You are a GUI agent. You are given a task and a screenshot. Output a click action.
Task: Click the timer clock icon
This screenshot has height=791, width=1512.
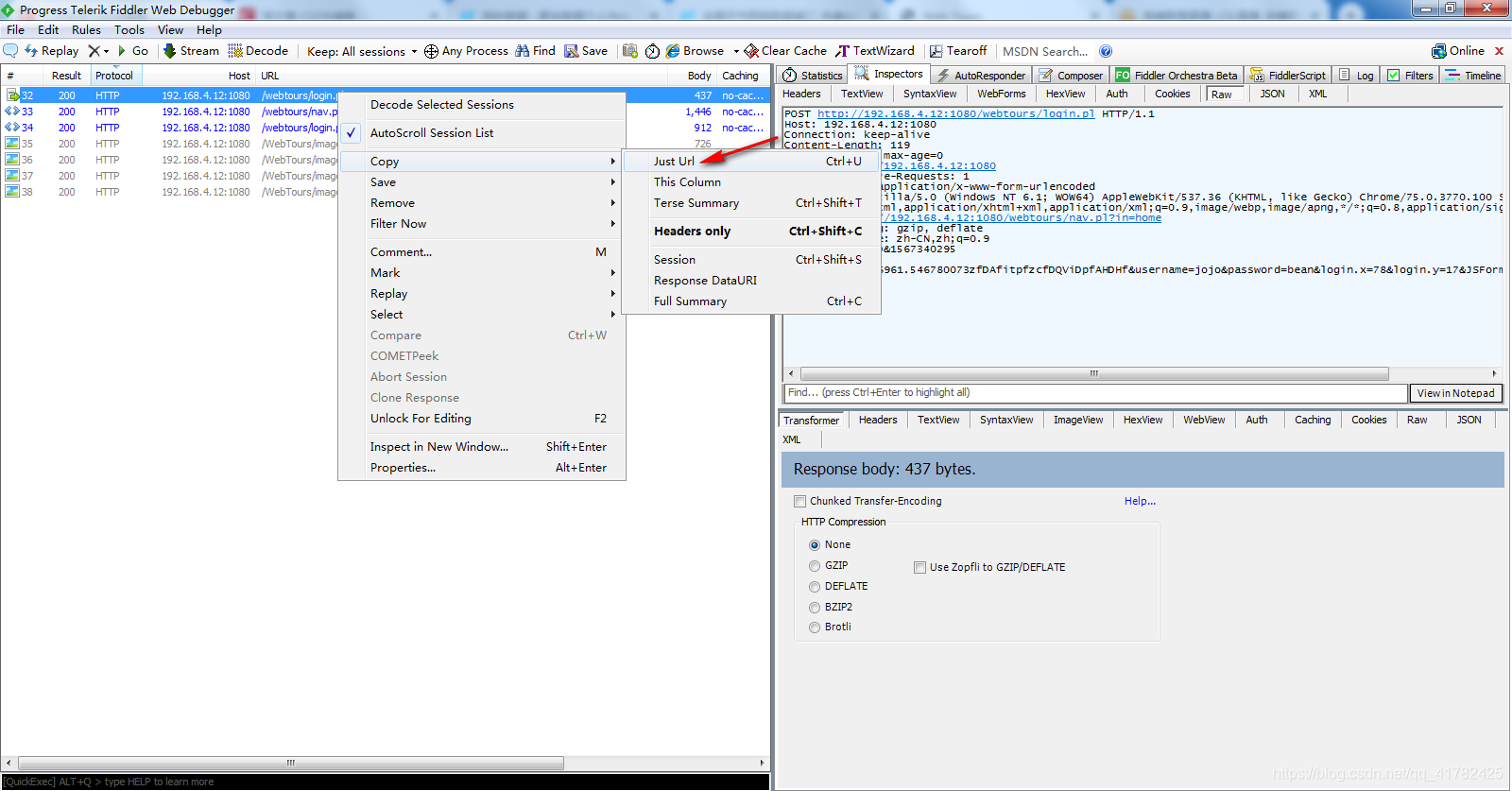652,51
